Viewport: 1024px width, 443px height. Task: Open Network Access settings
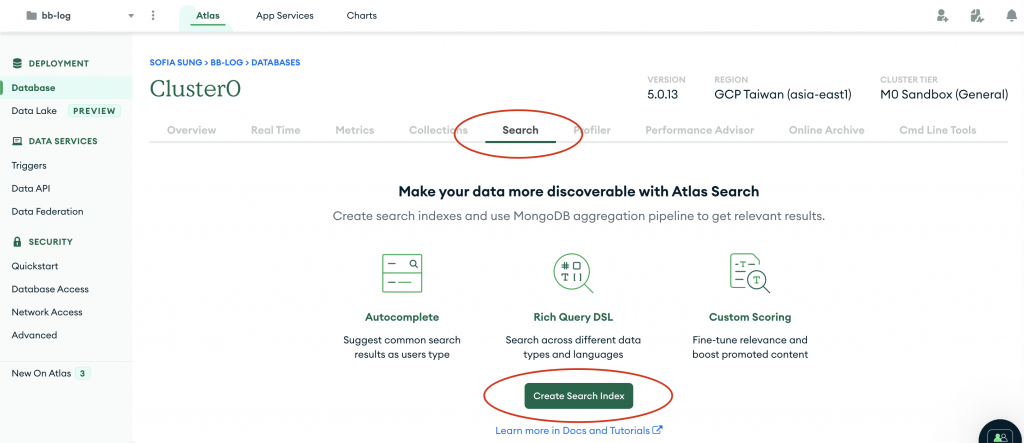[47, 312]
